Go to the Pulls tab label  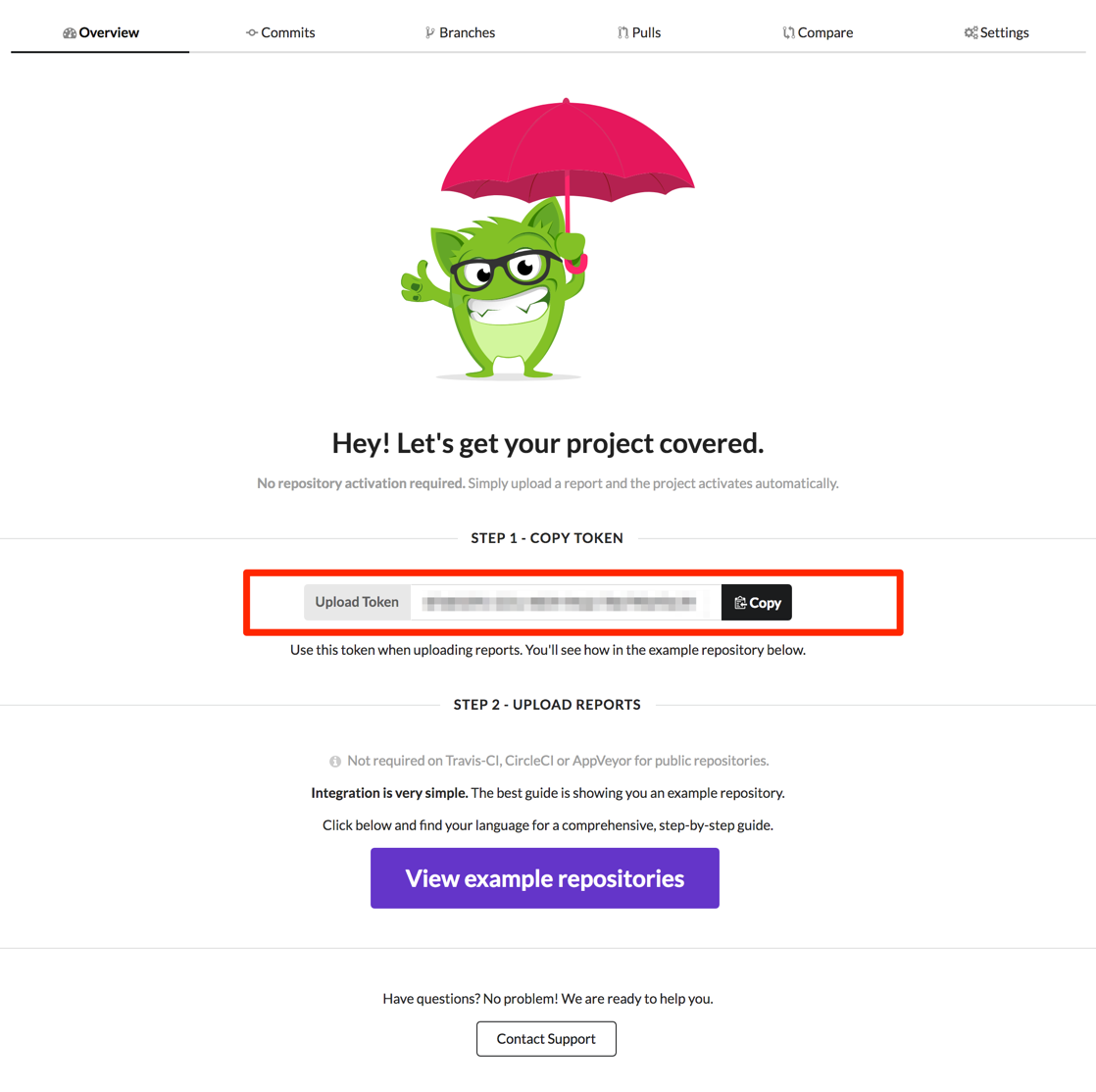tap(646, 33)
